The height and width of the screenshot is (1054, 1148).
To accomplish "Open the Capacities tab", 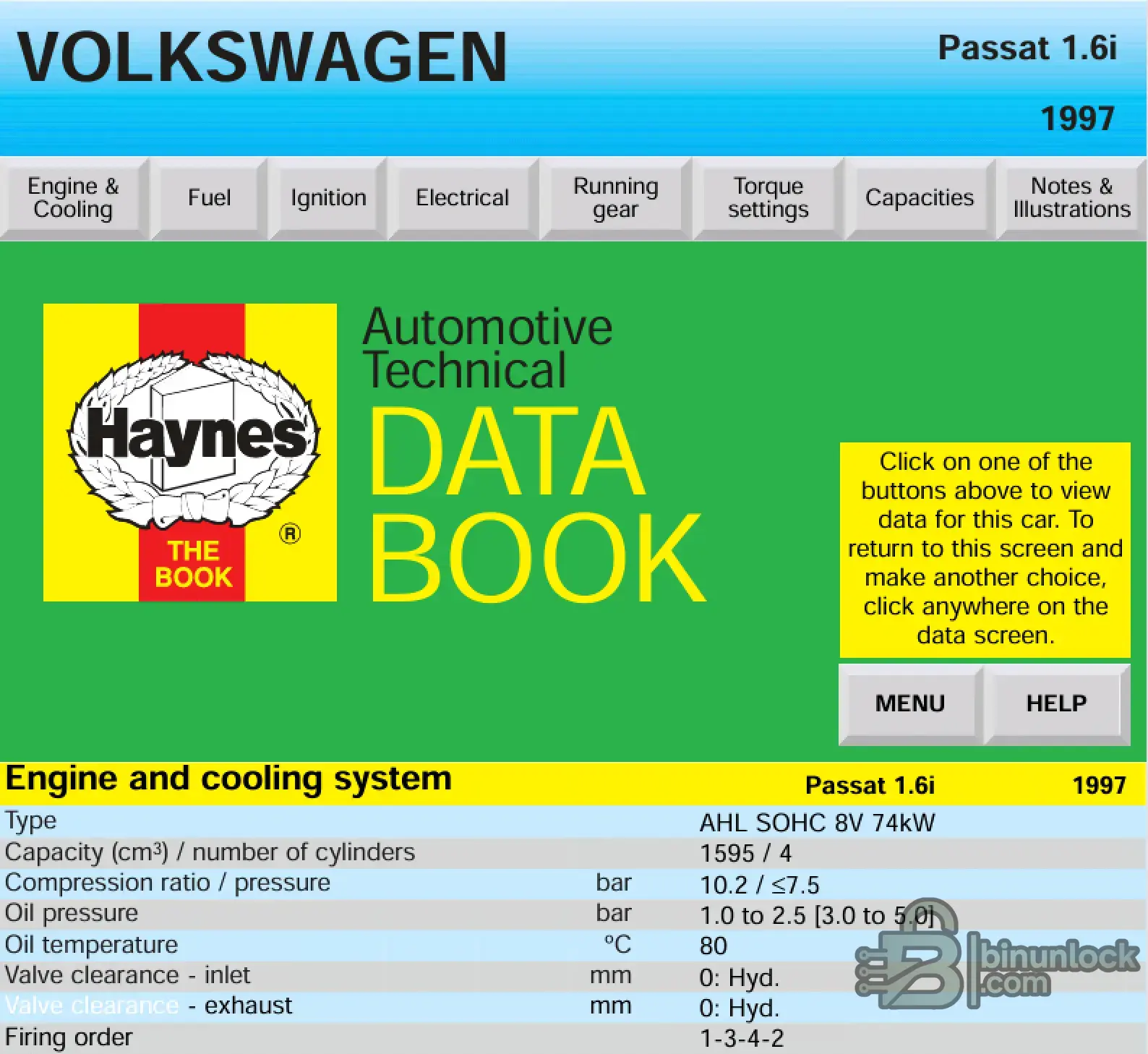I will coord(920,198).
